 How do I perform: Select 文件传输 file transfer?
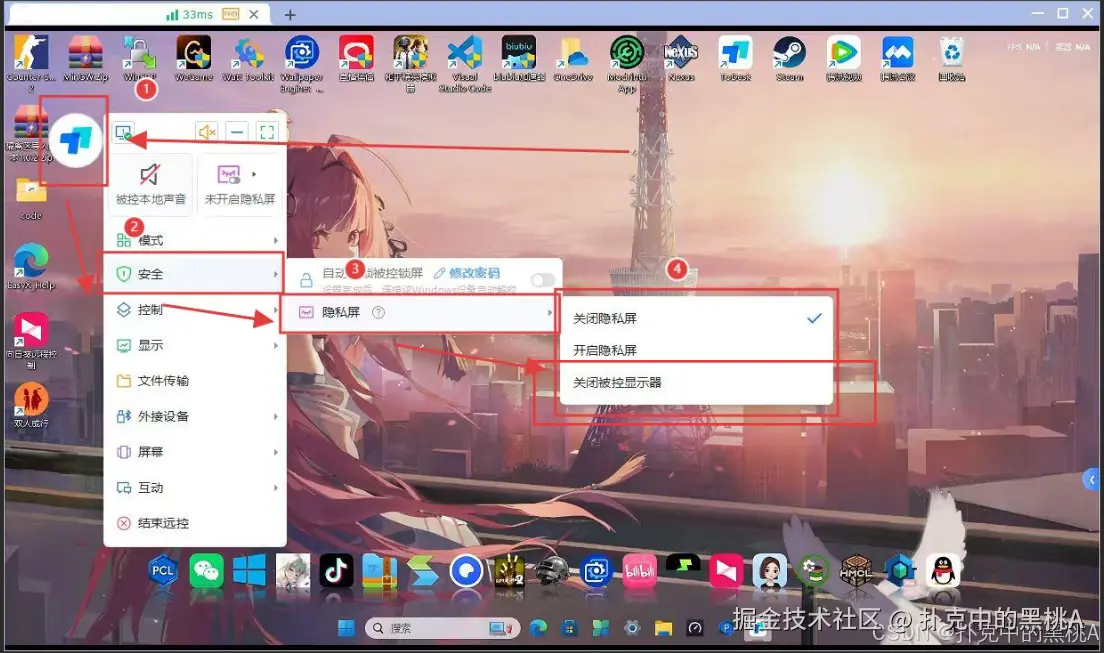(195, 380)
